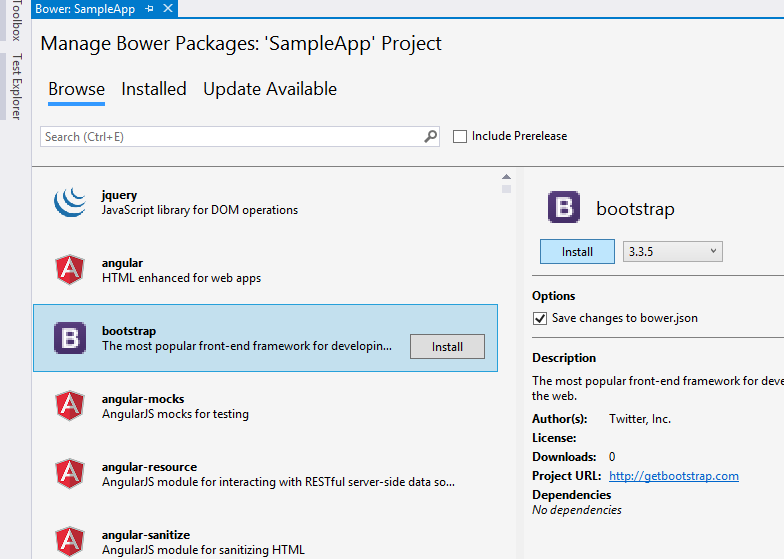This screenshot has height=559, width=784.
Task: Open the Toolbox side panel
Action: (x=15, y=20)
